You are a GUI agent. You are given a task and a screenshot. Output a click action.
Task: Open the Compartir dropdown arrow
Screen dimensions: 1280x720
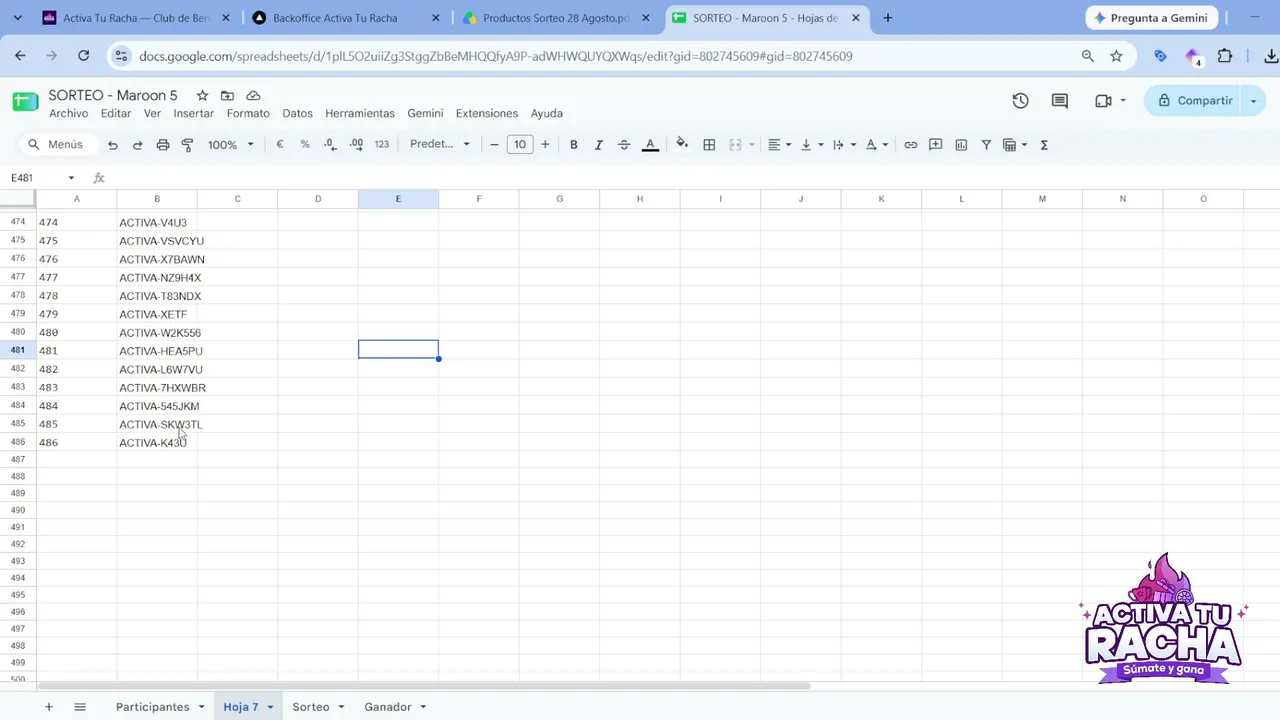pyautogui.click(x=1254, y=101)
